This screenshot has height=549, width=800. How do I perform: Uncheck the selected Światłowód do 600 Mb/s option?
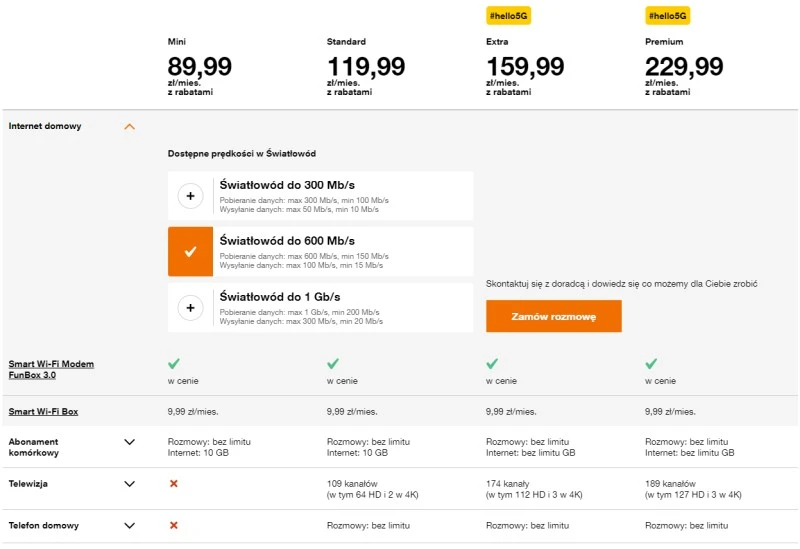(x=190, y=252)
